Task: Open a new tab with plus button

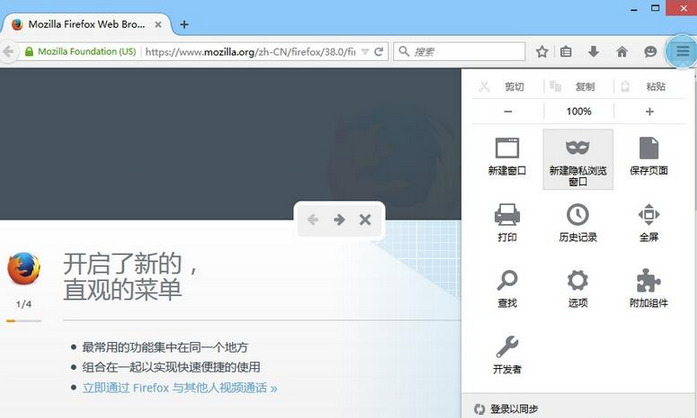Action: (x=184, y=24)
